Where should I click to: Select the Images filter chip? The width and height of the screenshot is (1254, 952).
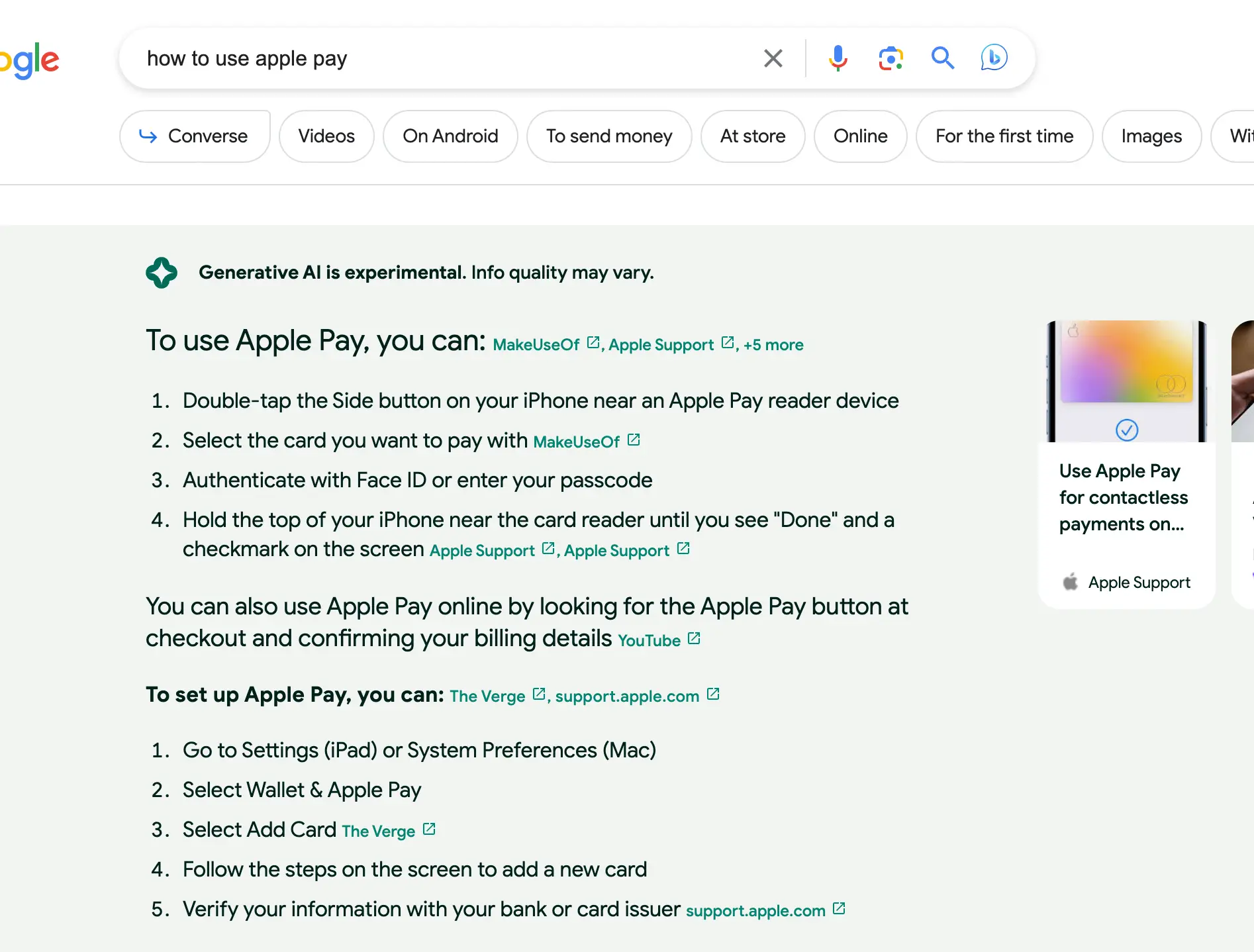point(1151,136)
